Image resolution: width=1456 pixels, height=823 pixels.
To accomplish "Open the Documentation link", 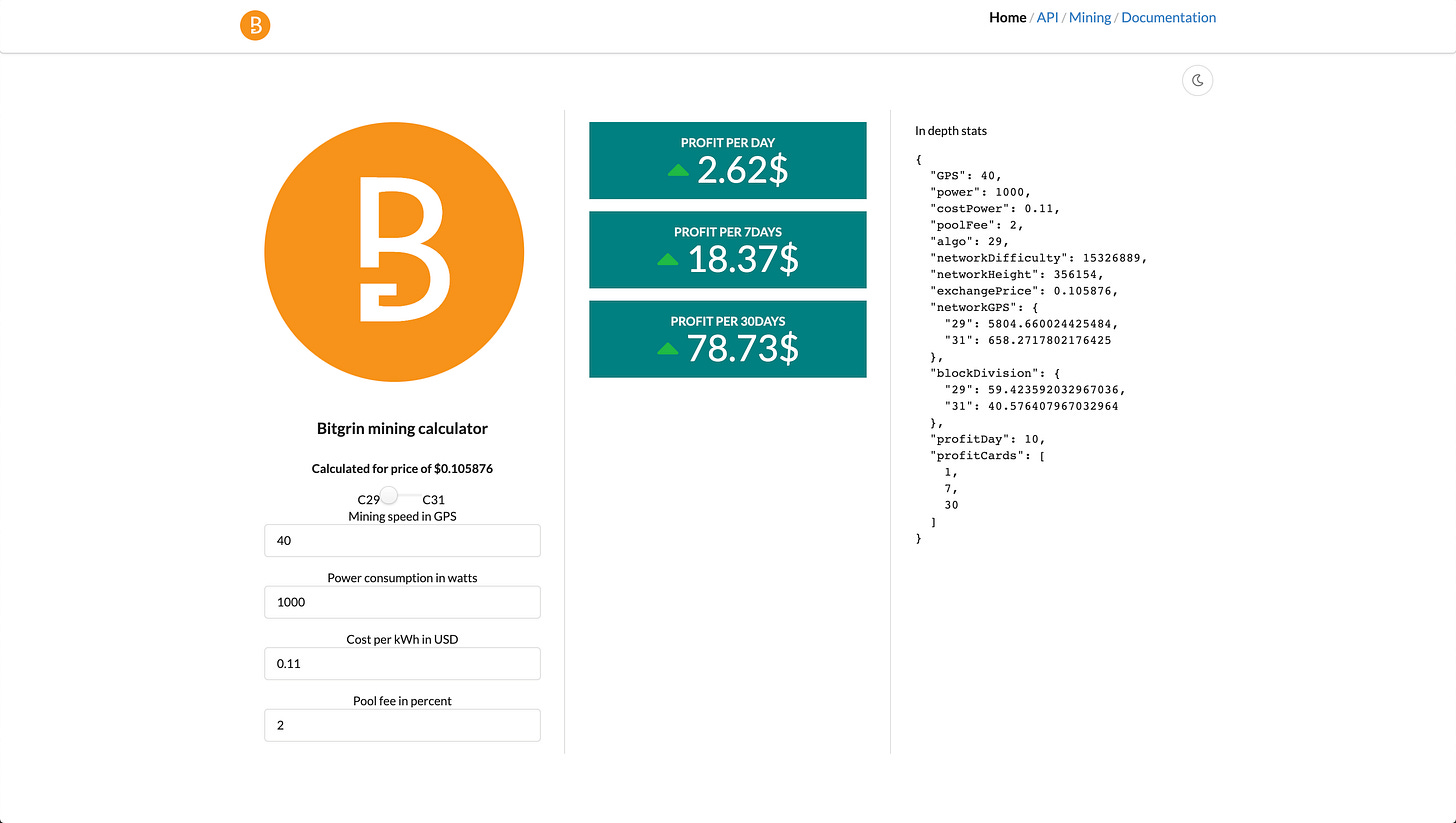I will (1168, 17).
